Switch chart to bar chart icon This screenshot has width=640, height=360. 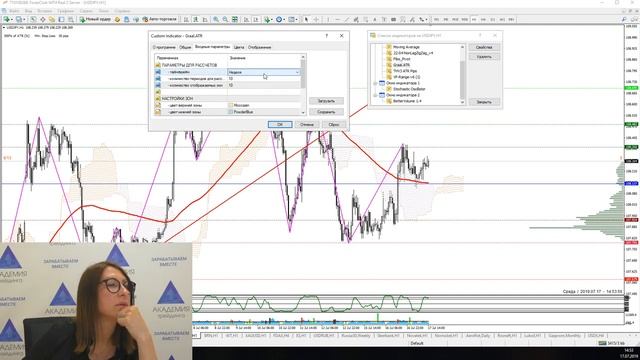tap(186, 19)
